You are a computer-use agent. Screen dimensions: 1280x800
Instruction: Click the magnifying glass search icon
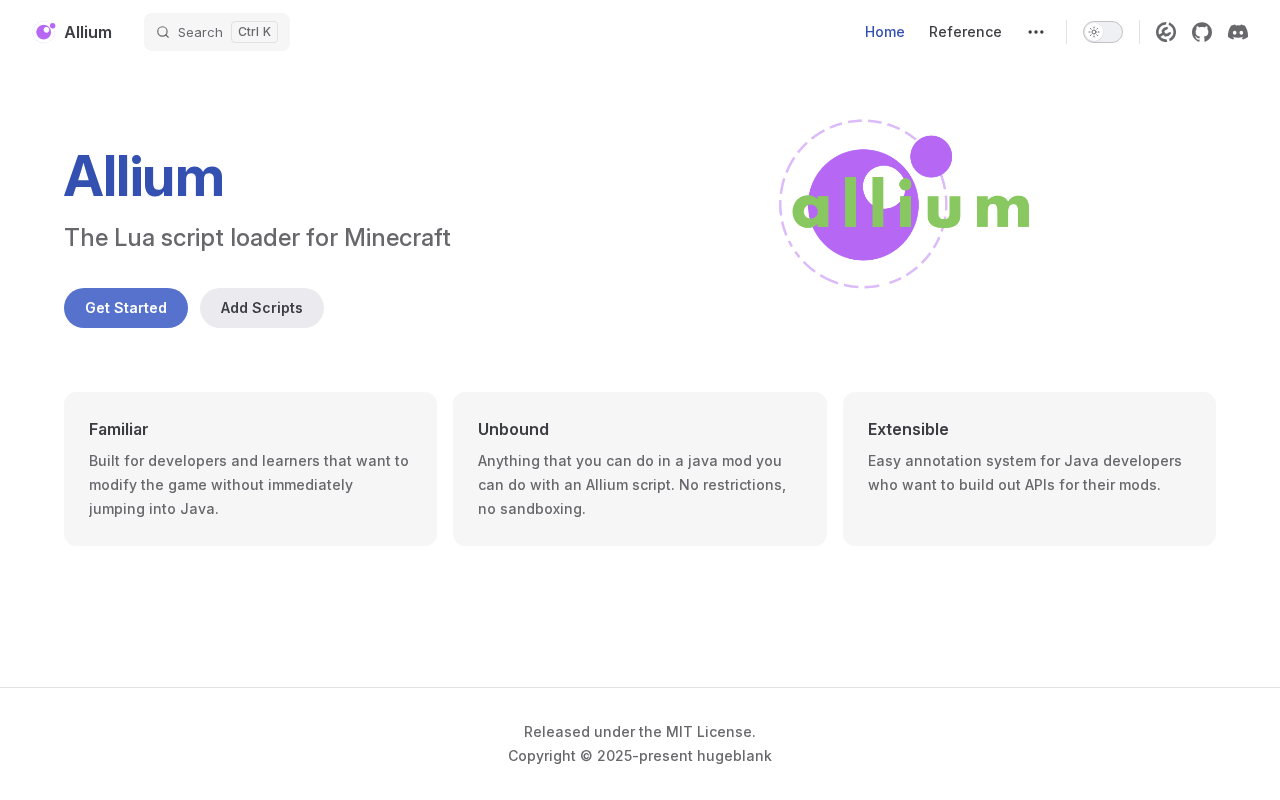coord(163,32)
